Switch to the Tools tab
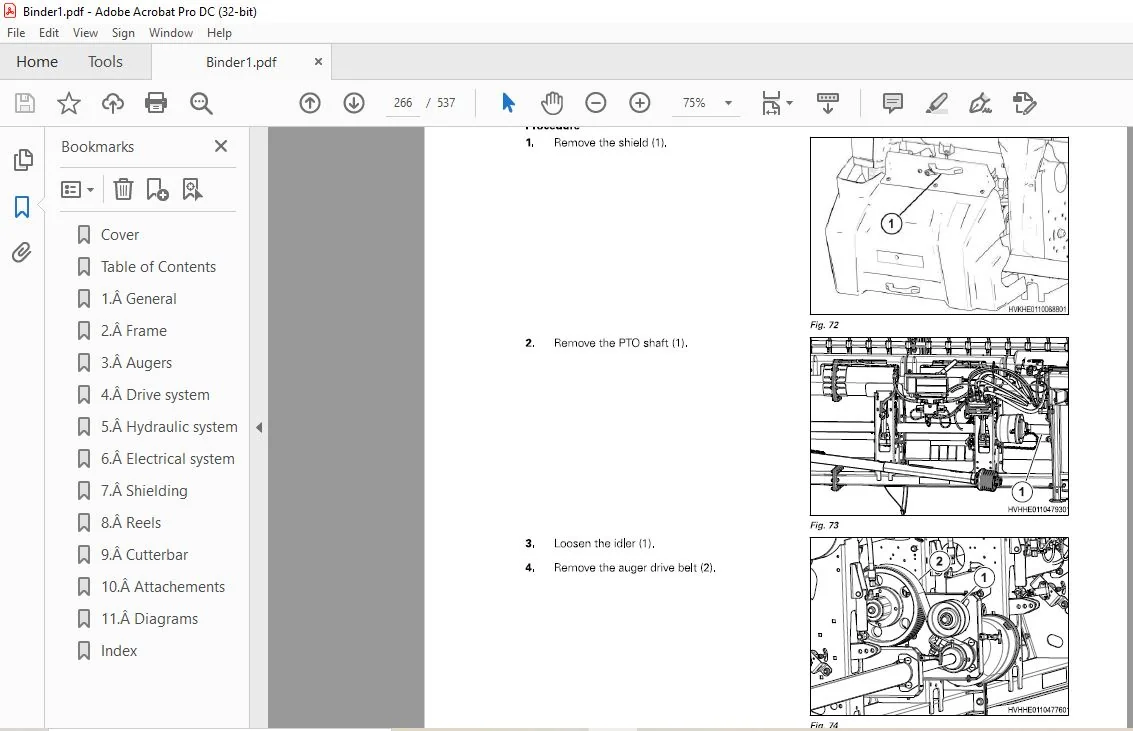This screenshot has width=1133, height=731. (105, 62)
